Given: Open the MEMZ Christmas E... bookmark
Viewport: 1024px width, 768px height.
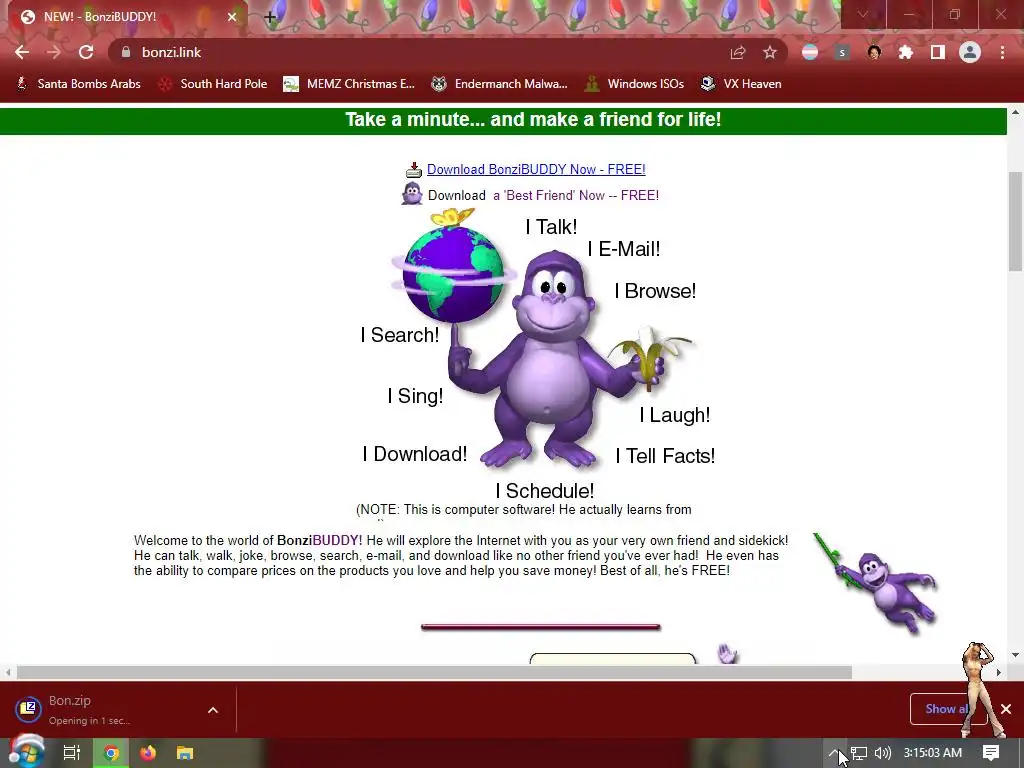Looking at the screenshot, I should coord(349,84).
